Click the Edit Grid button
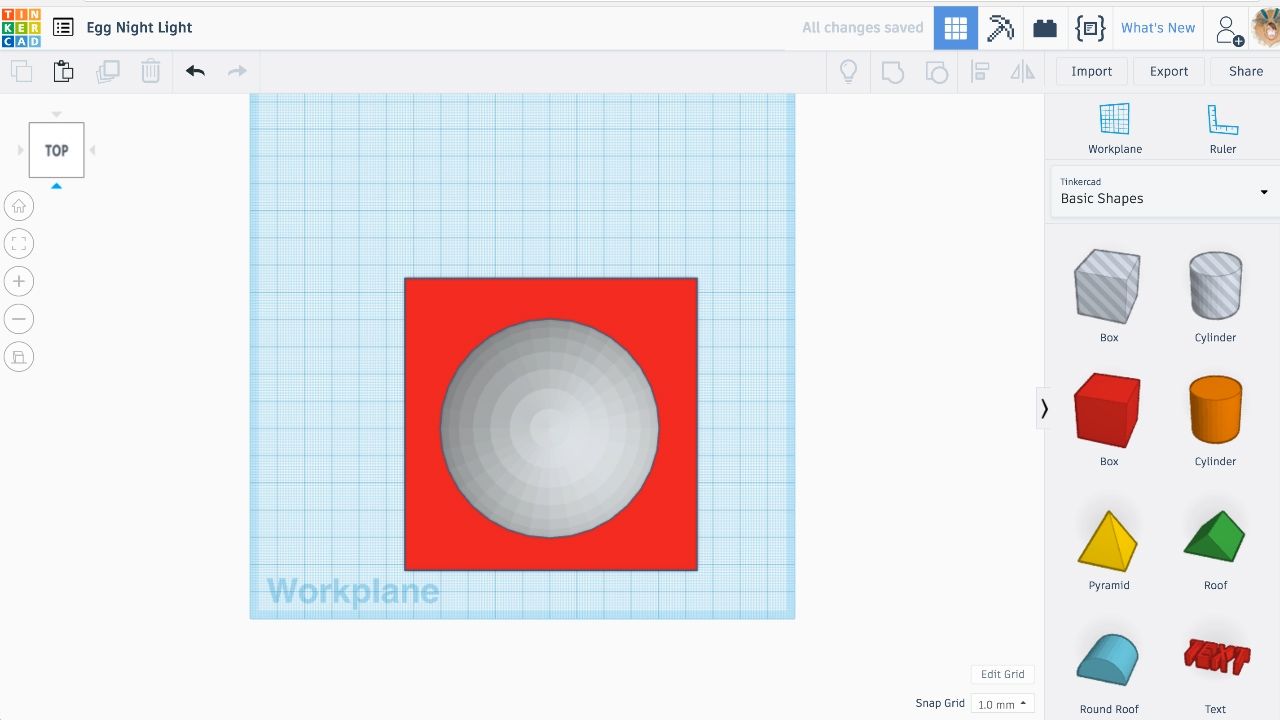This screenshot has width=1280, height=720. (x=1002, y=674)
